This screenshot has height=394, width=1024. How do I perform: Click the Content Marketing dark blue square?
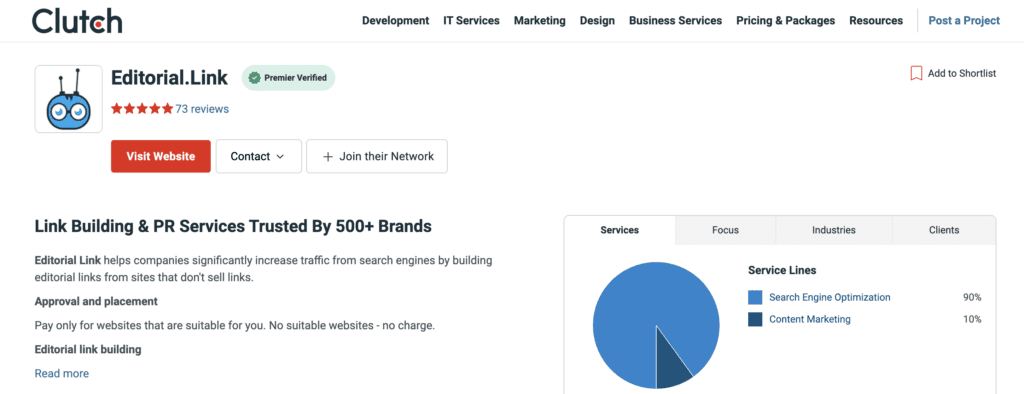coord(755,320)
